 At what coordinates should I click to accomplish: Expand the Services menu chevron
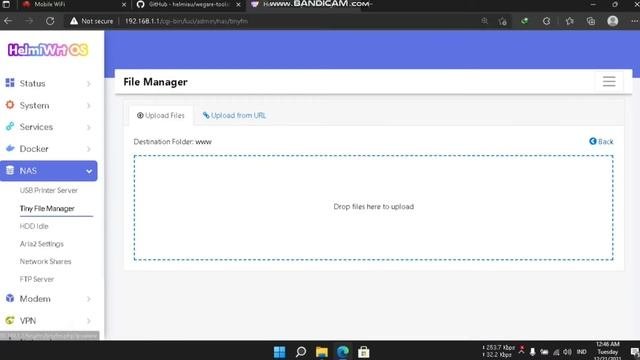click(89, 127)
